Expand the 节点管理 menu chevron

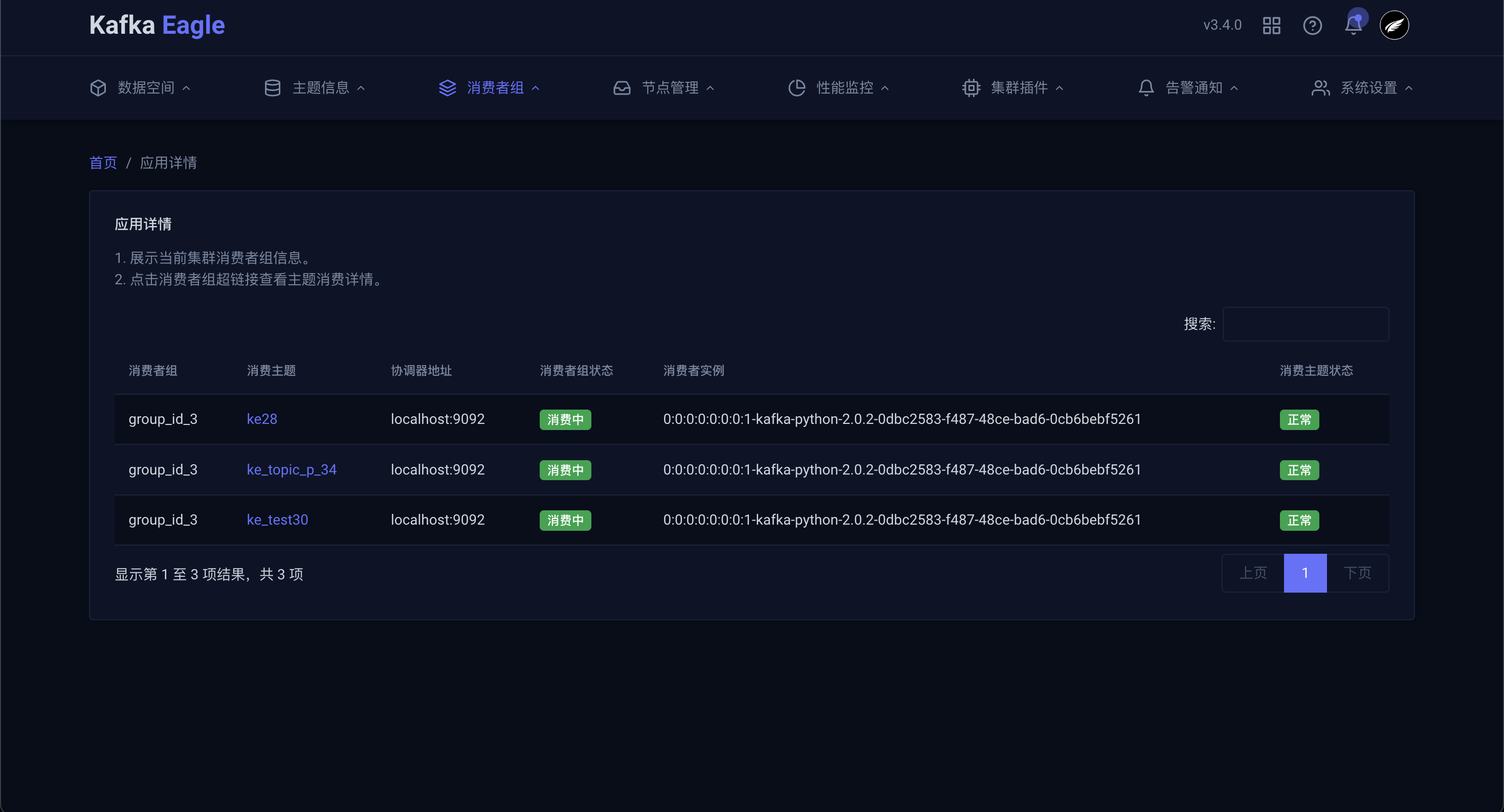(710, 88)
